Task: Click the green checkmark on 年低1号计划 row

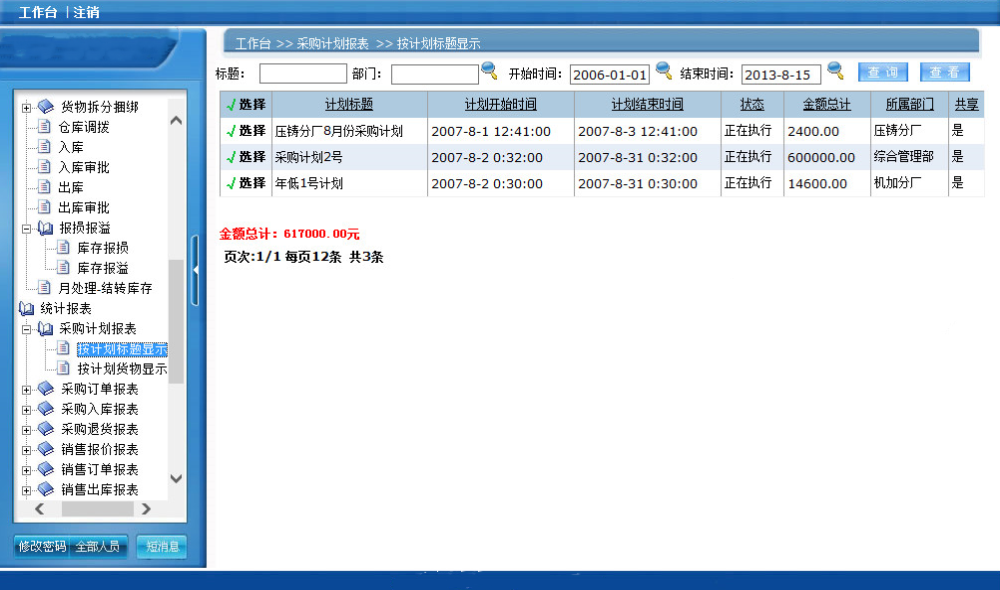Action: click(231, 183)
